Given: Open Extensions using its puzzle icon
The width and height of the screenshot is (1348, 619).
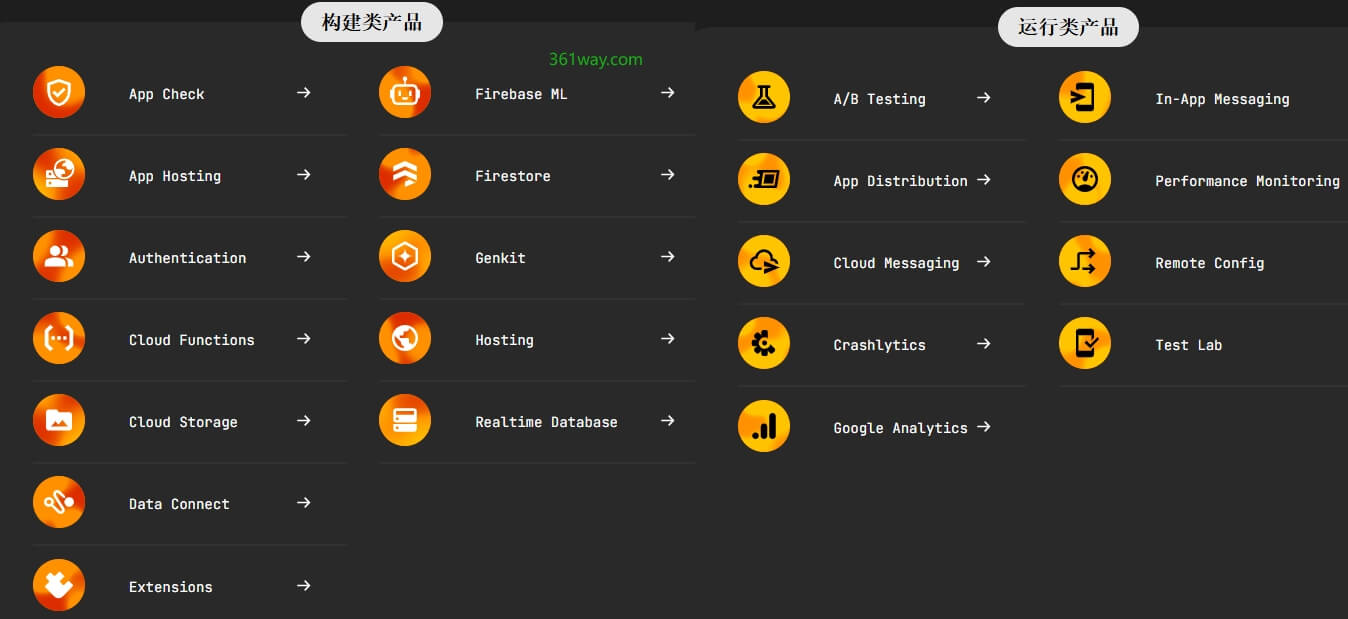Looking at the screenshot, I should pyautogui.click(x=59, y=585).
